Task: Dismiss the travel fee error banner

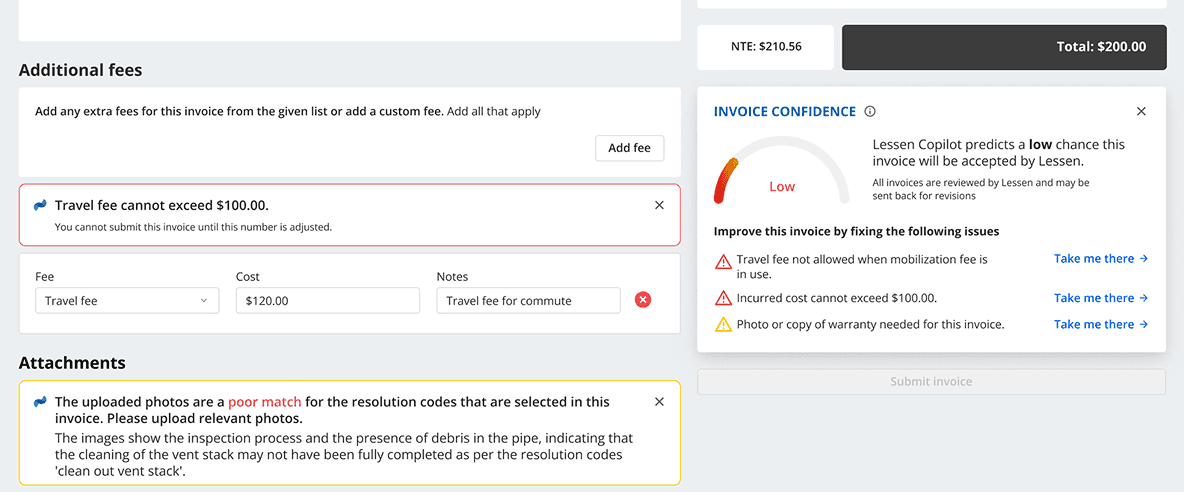Action: 659,205
